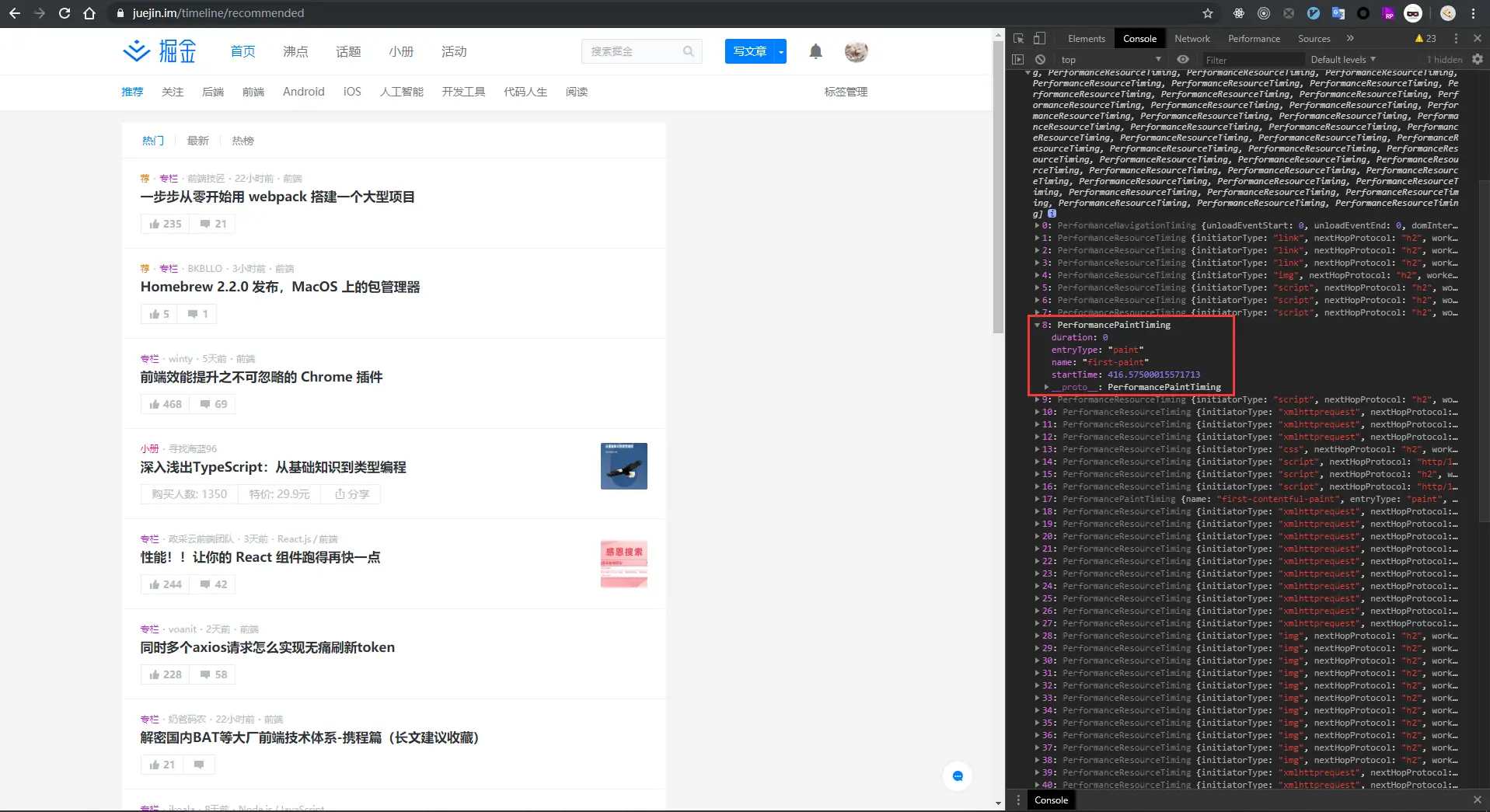This screenshot has width=1490, height=812.
Task: Expand entry 13 css resource timing
Action: [x=1037, y=449]
